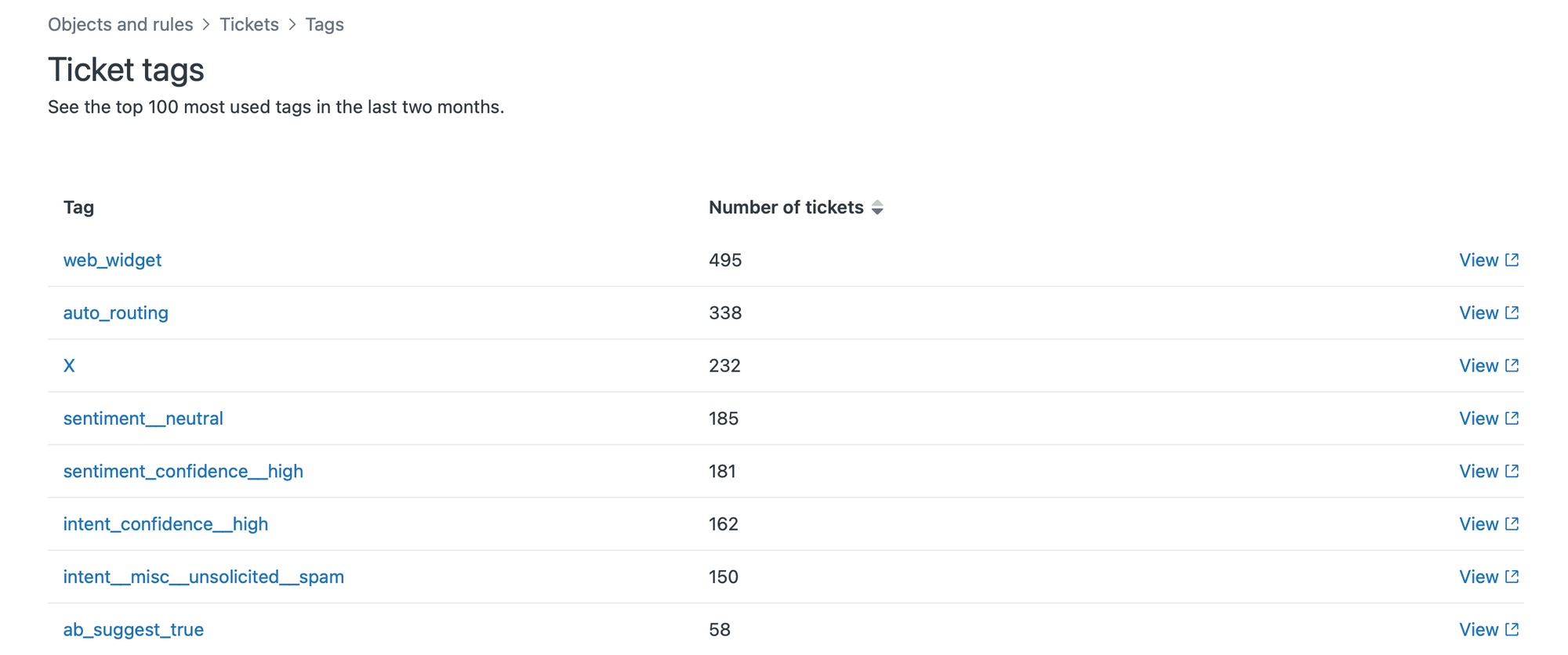Click external link icon for sentiment__neutral row
This screenshot has width=1568, height=655.
tap(1512, 418)
